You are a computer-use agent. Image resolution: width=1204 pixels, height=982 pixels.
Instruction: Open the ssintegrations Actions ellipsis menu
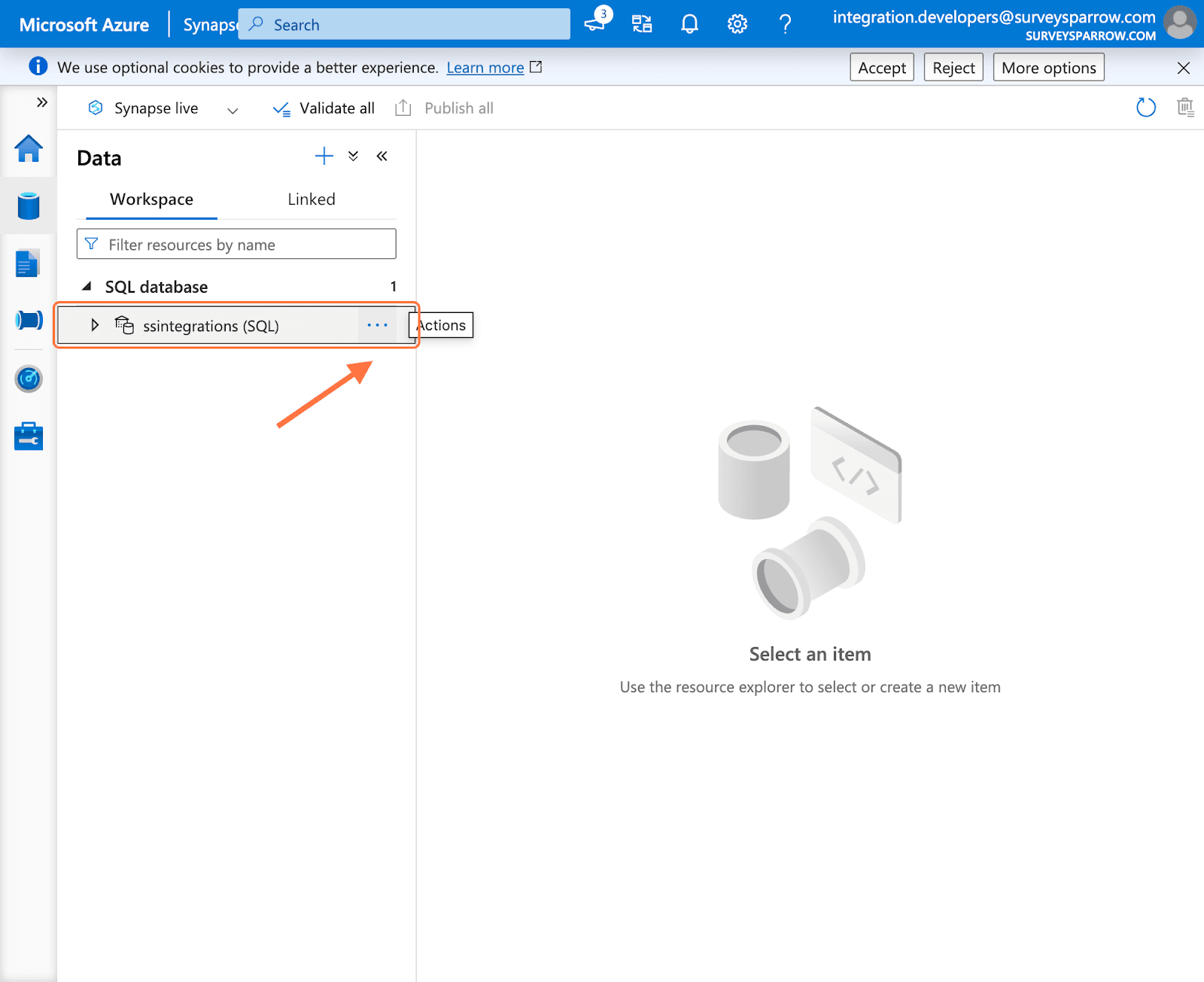pos(377,325)
